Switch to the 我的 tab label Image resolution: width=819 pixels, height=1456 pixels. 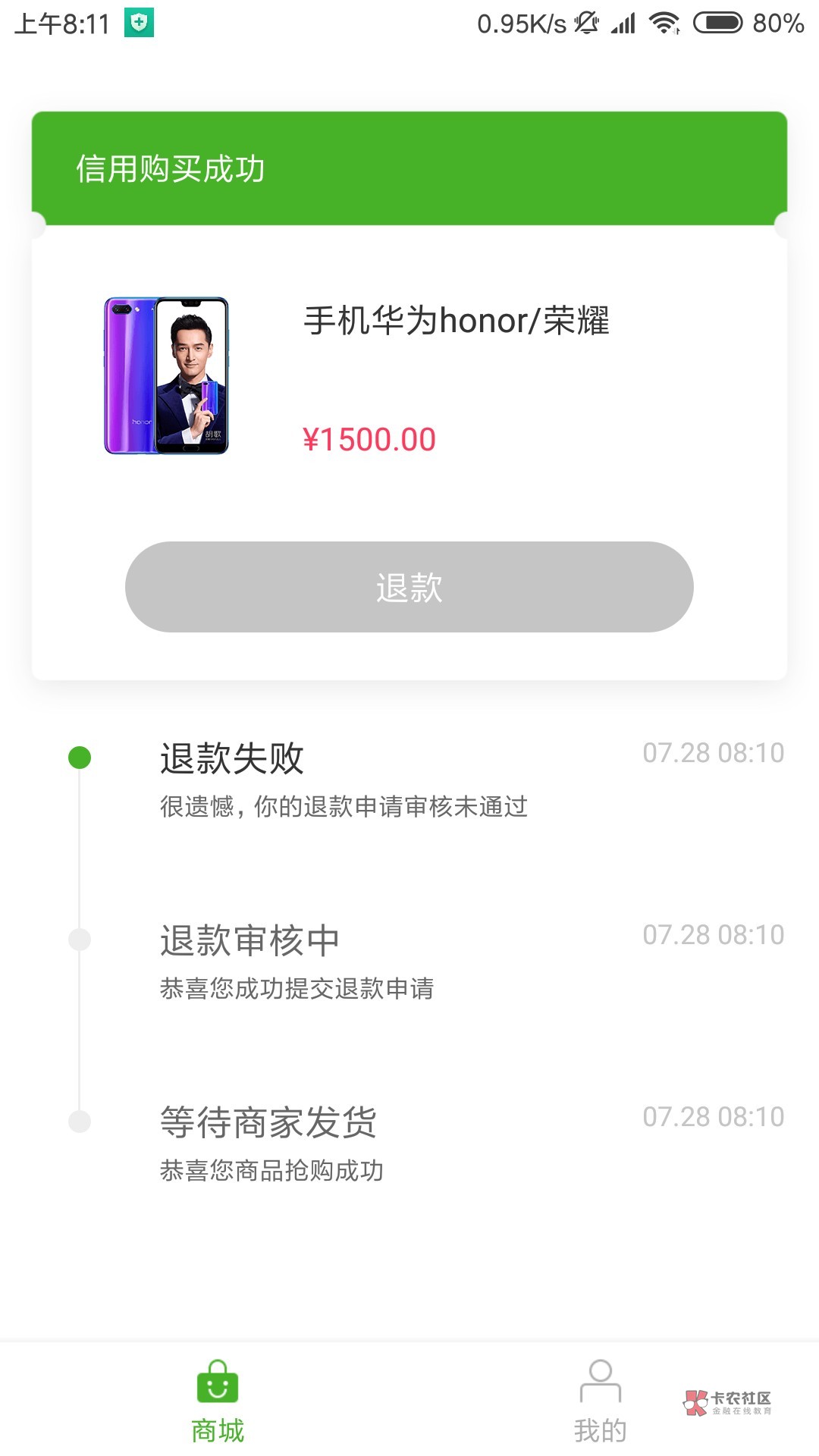click(600, 1431)
